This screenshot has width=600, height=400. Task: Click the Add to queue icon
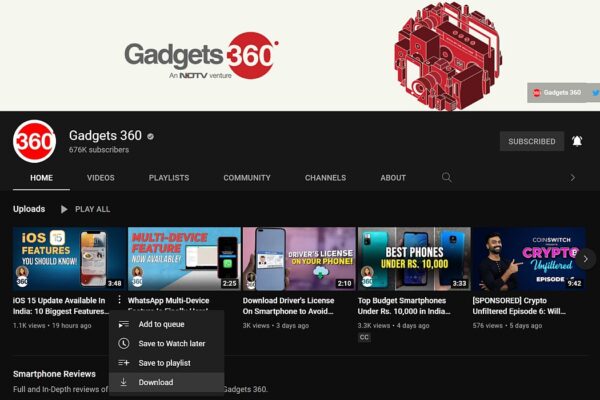124,324
